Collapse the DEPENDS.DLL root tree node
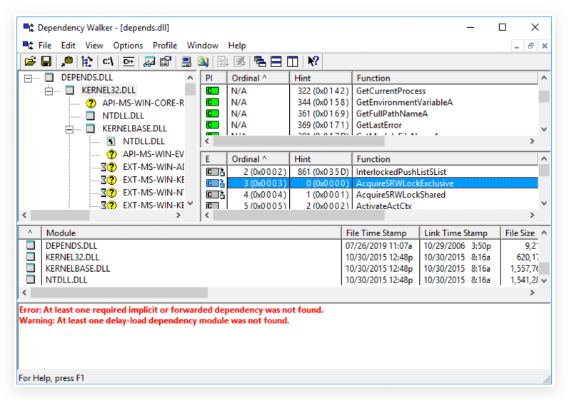The image size is (570, 402). pos(28,78)
